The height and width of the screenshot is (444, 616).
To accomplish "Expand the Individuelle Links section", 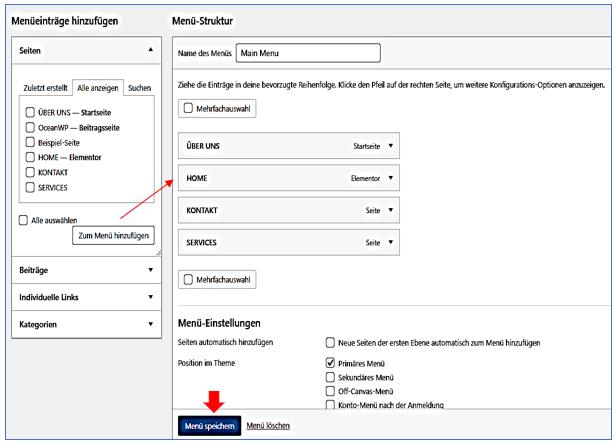I will pos(151,296).
